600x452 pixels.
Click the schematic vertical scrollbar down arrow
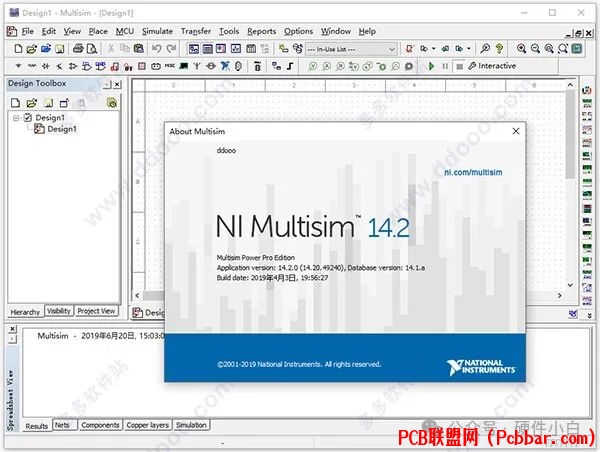click(x=570, y=285)
